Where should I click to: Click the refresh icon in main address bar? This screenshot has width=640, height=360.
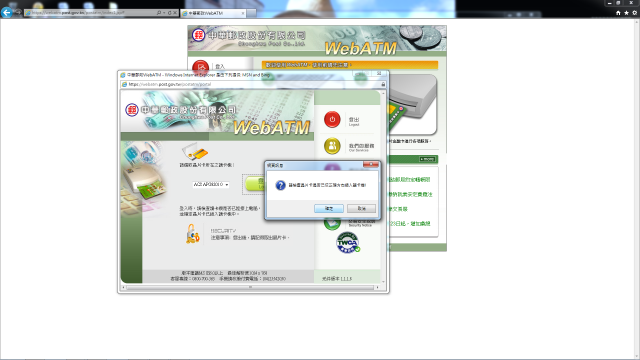pos(170,13)
